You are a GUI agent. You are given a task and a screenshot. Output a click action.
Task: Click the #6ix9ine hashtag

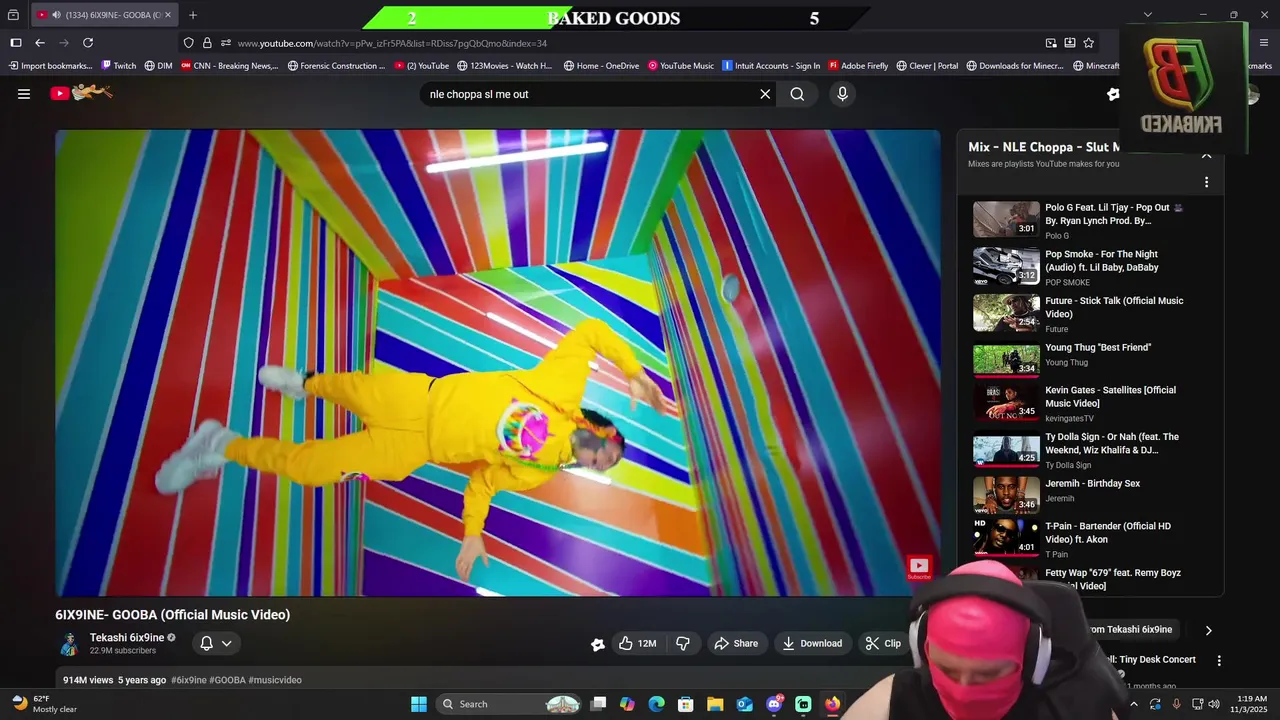pyautogui.click(x=189, y=680)
